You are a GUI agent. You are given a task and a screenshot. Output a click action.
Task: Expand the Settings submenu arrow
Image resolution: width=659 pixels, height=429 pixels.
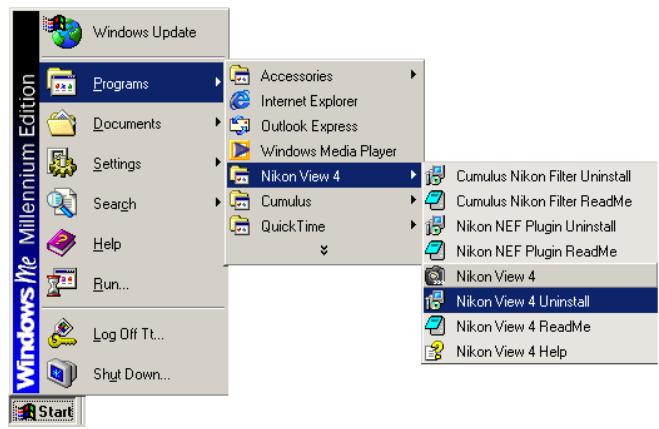coord(218,162)
